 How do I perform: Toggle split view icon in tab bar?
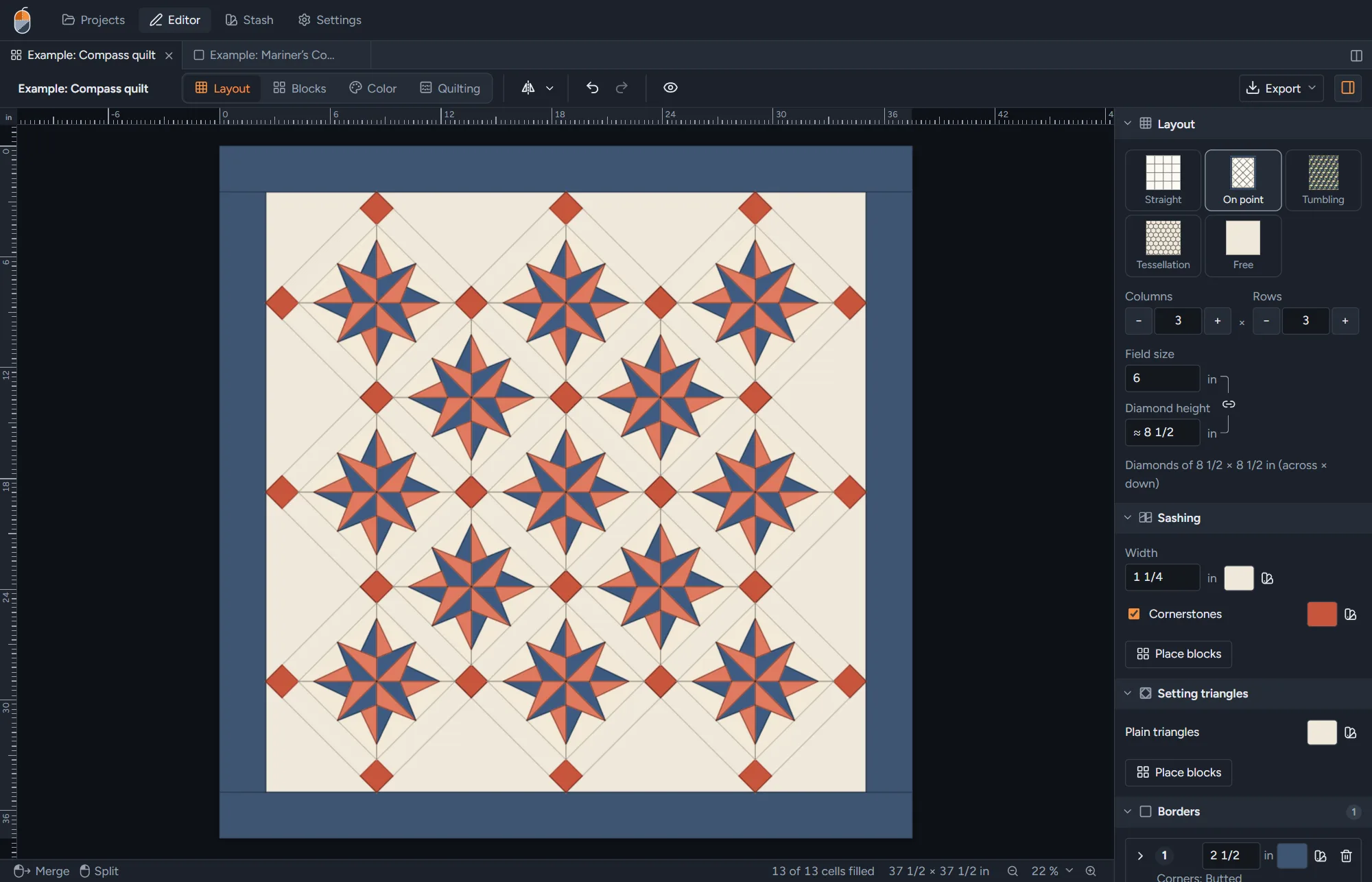click(x=1356, y=56)
